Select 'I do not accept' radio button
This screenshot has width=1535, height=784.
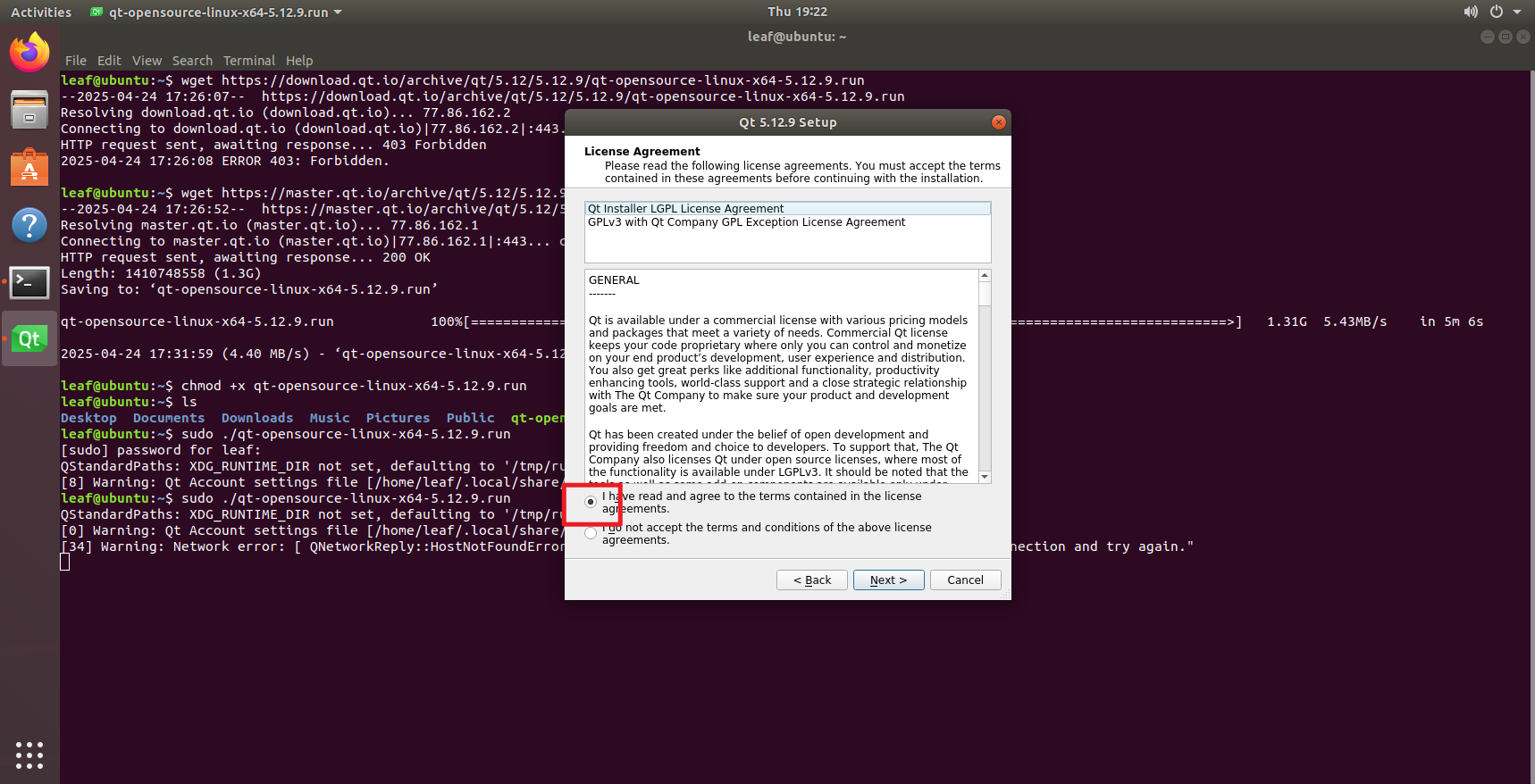(x=591, y=533)
